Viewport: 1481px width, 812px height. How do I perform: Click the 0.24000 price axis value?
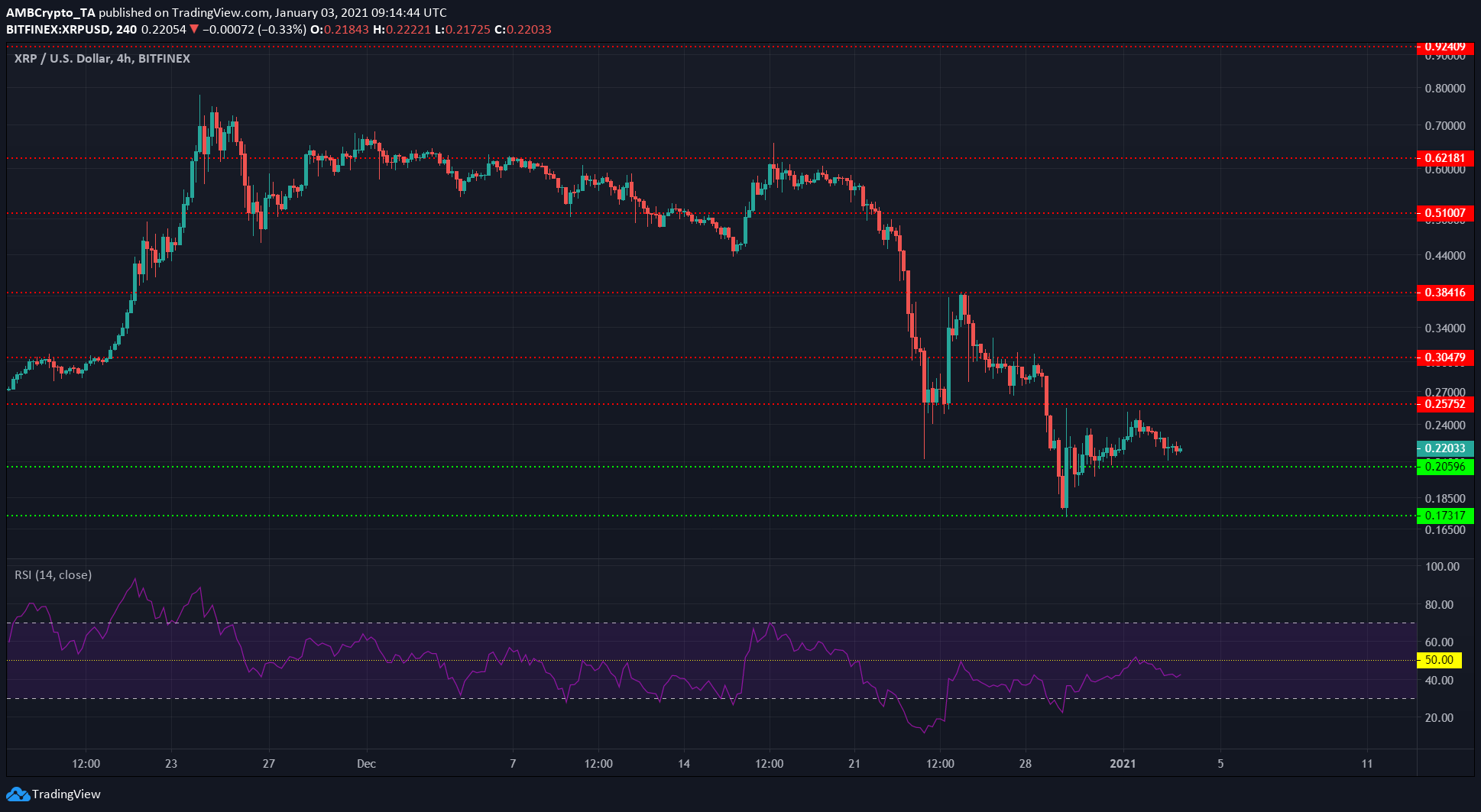click(x=1445, y=425)
